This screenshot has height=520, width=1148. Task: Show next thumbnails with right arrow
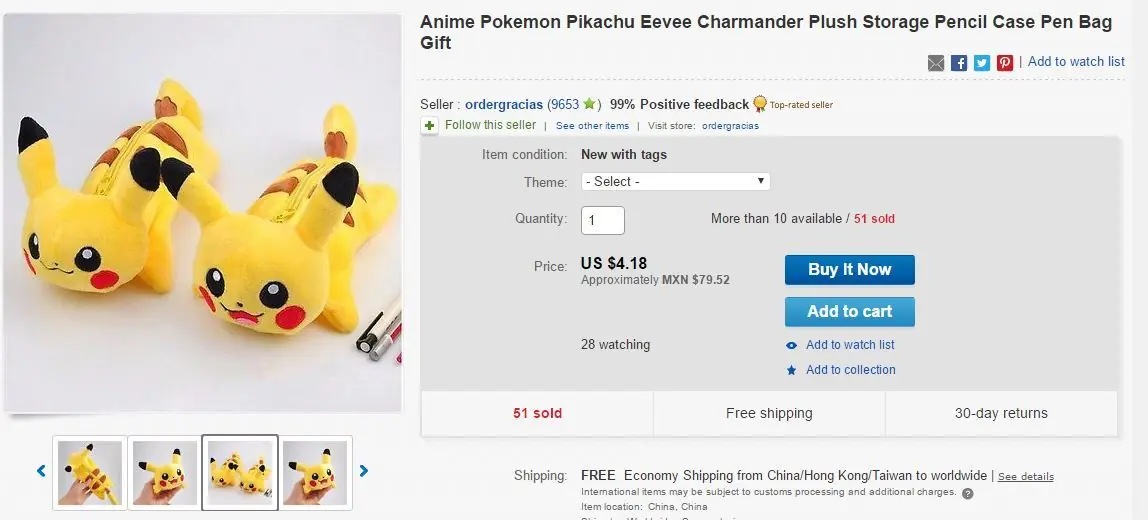click(x=364, y=470)
